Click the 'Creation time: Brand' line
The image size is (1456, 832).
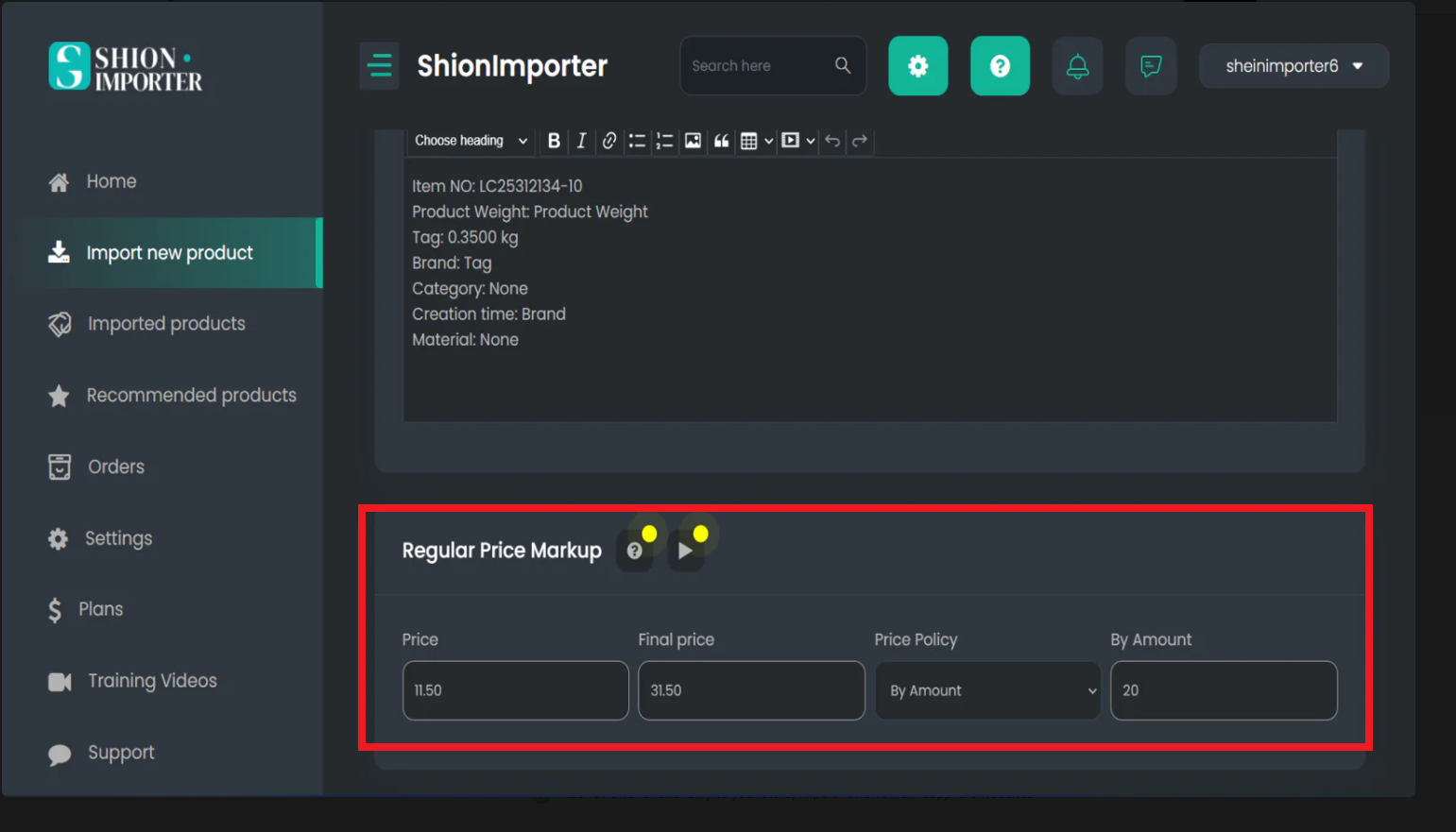488,314
